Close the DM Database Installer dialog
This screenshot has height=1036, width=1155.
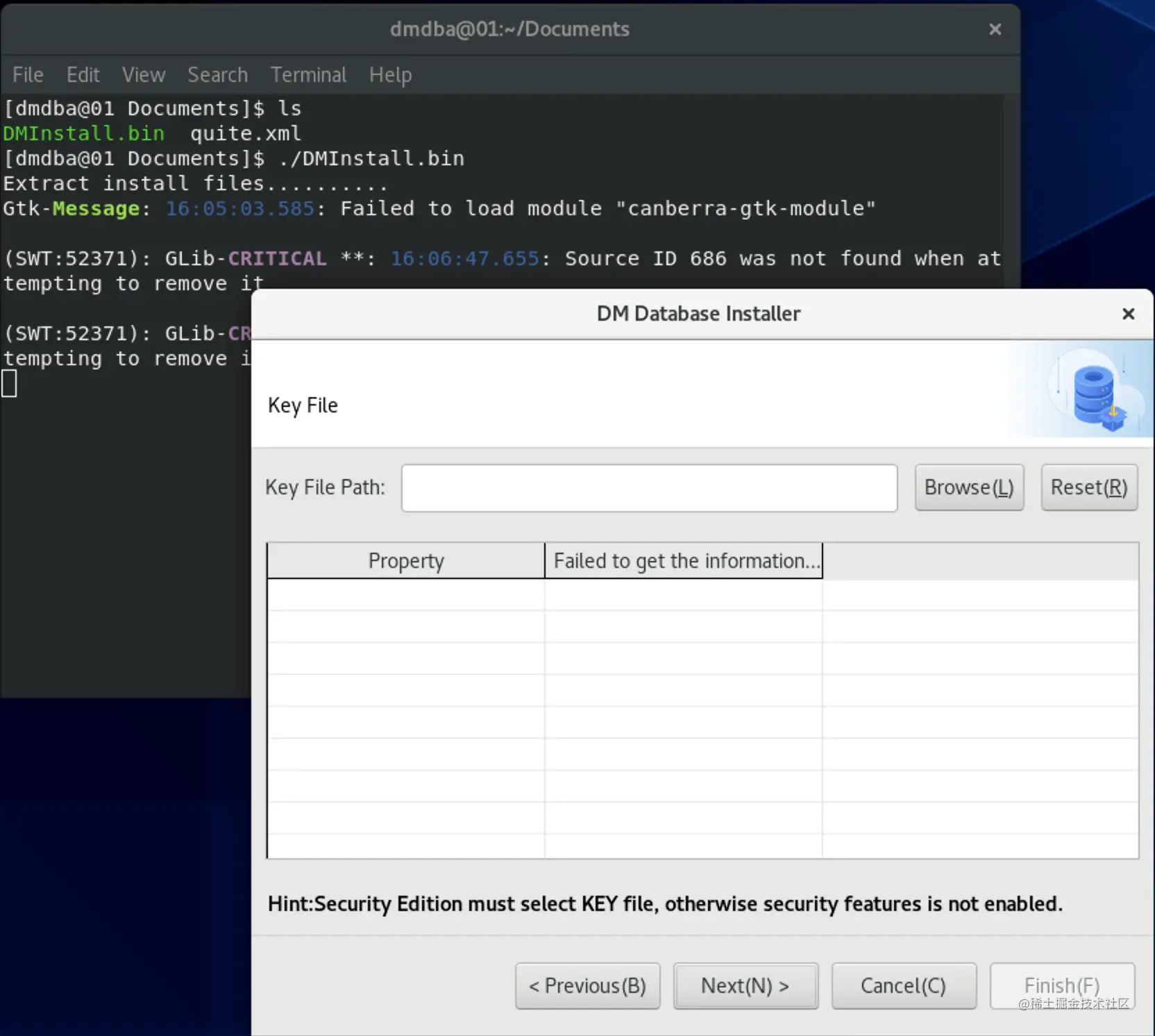(1128, 314)
